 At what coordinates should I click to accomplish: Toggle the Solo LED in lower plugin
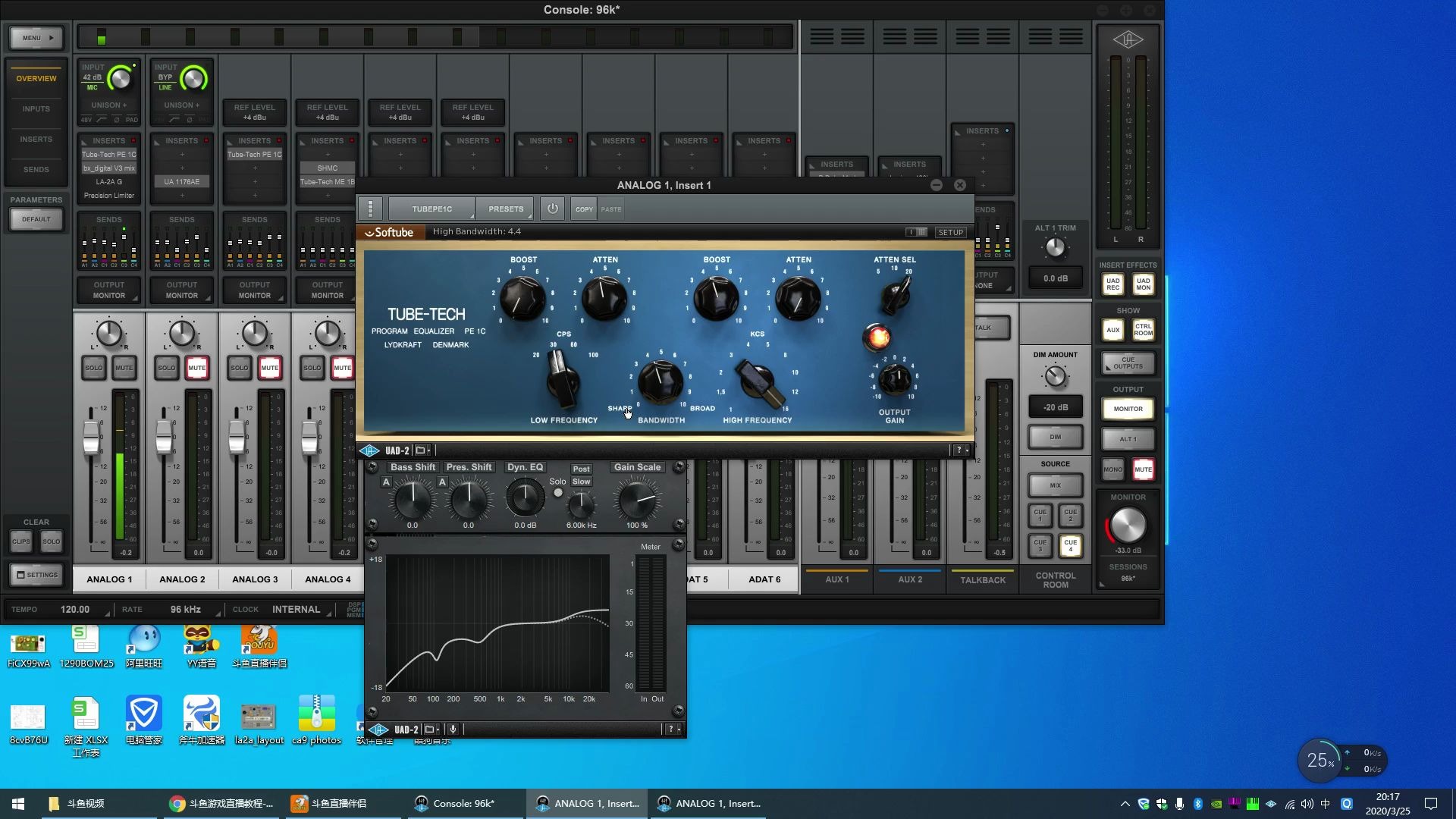pyautogui.click(x=558, y=493)
